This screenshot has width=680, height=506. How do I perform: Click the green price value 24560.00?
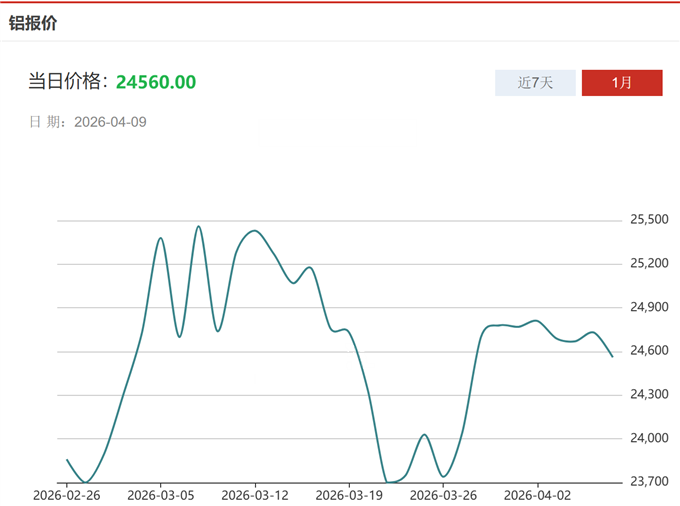[x=156, y=82]
